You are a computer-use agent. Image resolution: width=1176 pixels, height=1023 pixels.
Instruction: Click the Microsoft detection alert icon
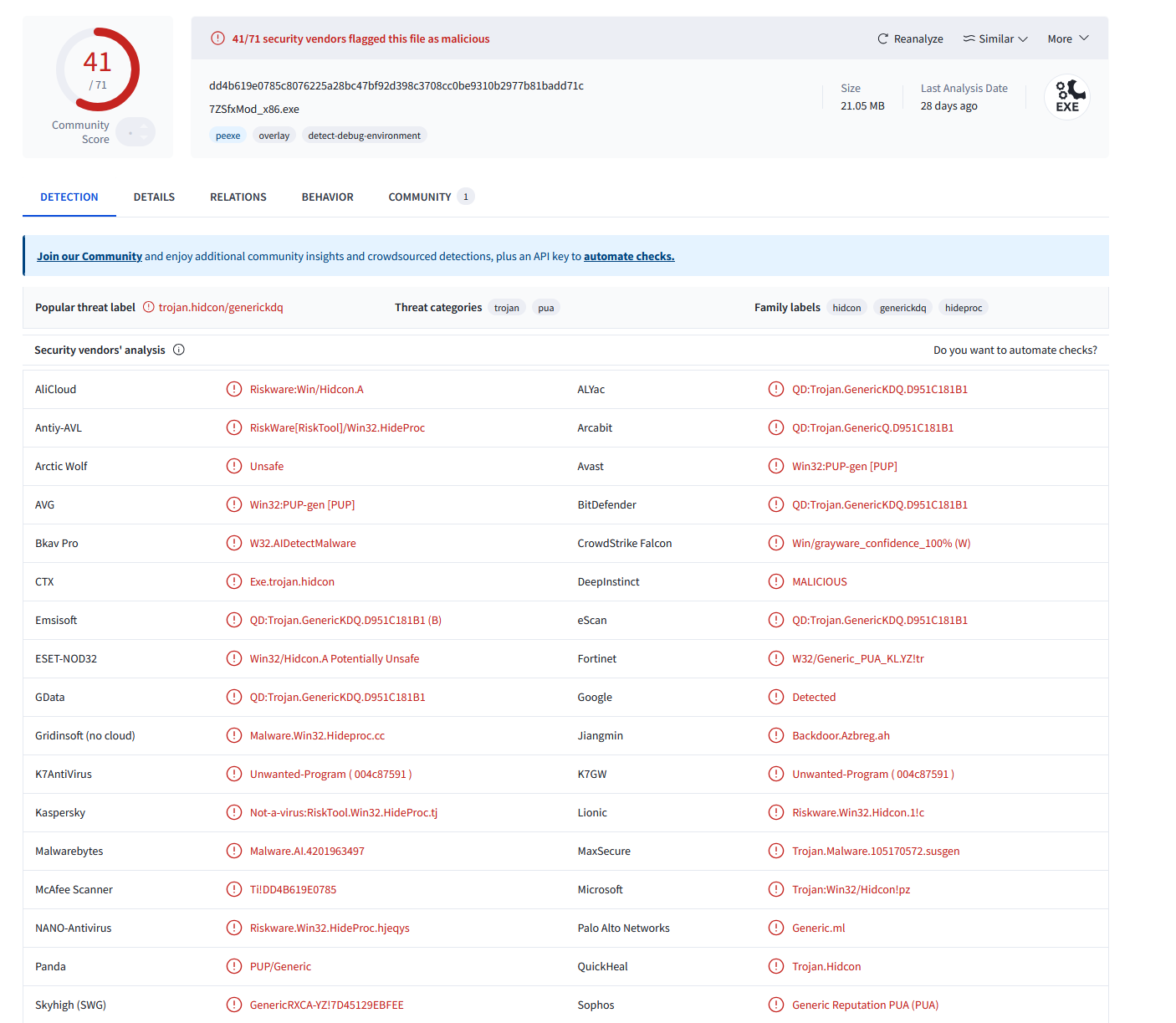776,889
